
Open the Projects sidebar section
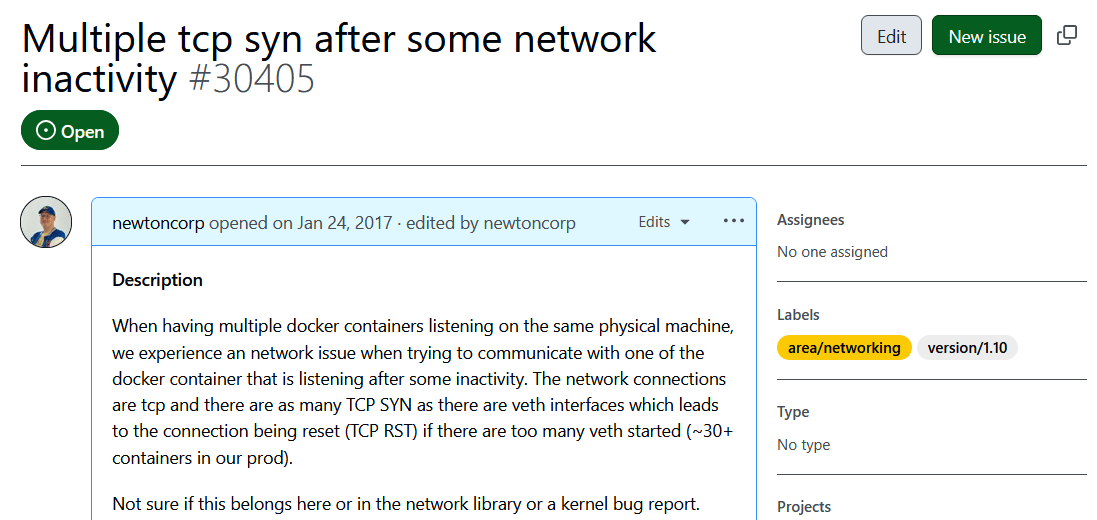click(804, 507)
